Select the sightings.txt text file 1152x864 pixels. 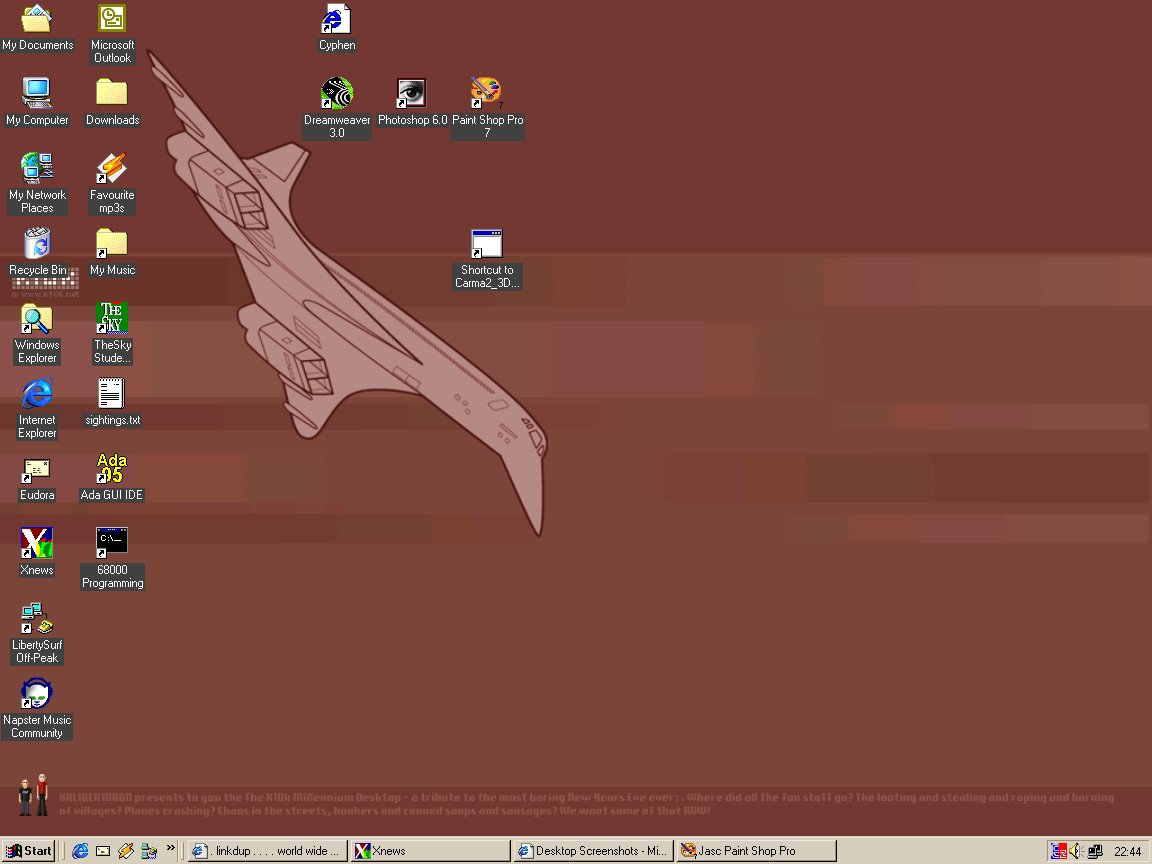(x=112, y=394)
